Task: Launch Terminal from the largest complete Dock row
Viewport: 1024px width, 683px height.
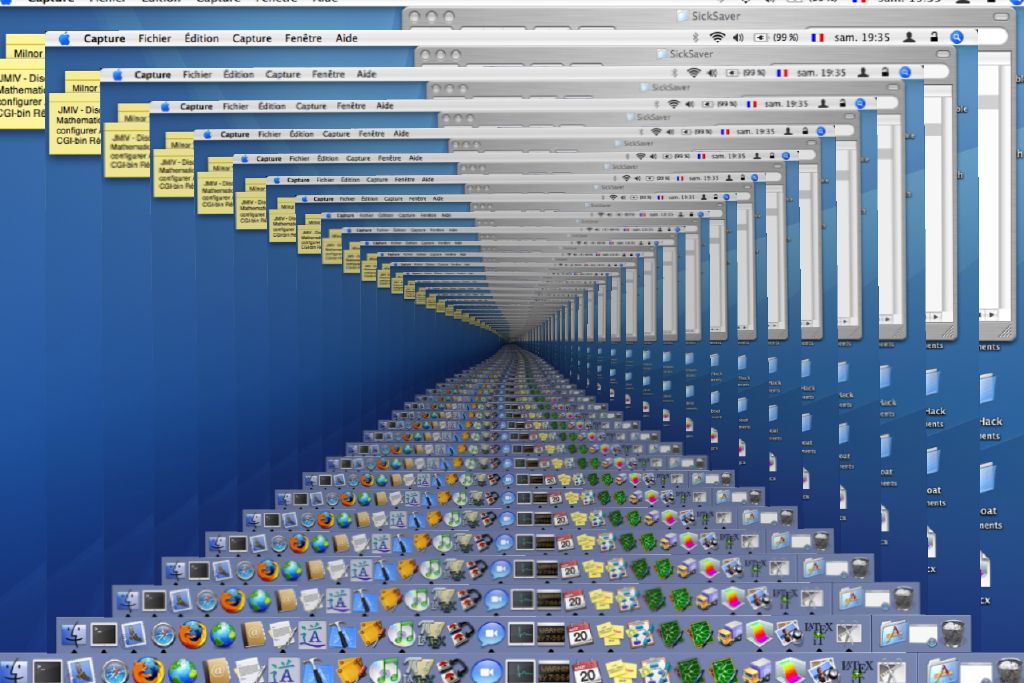Action: tap(103, 634)
